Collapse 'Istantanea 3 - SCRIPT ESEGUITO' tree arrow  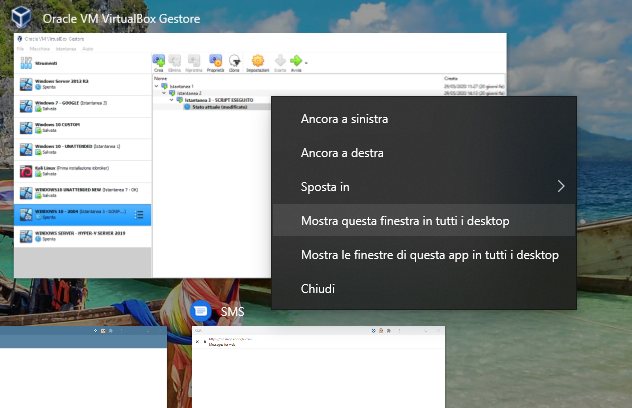171,100
